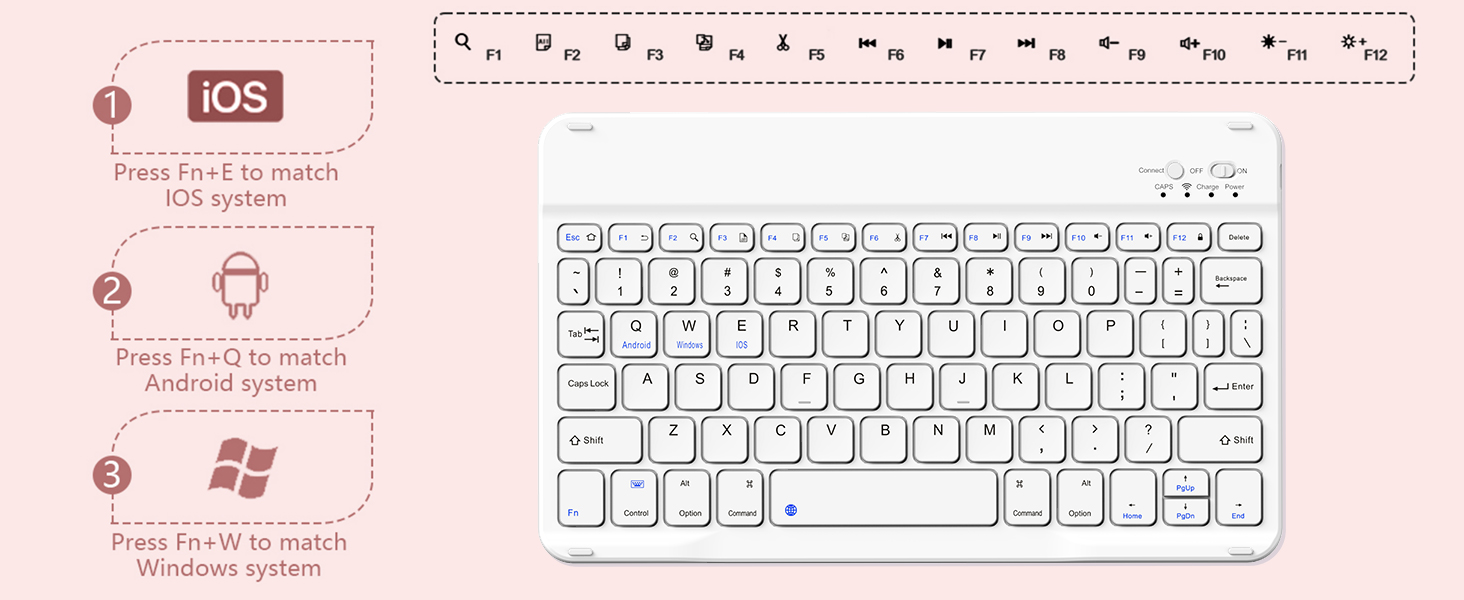Hit the Home left-arrow key
Viewport: 1464px width, 600px height.
[x=1133, y=497]
